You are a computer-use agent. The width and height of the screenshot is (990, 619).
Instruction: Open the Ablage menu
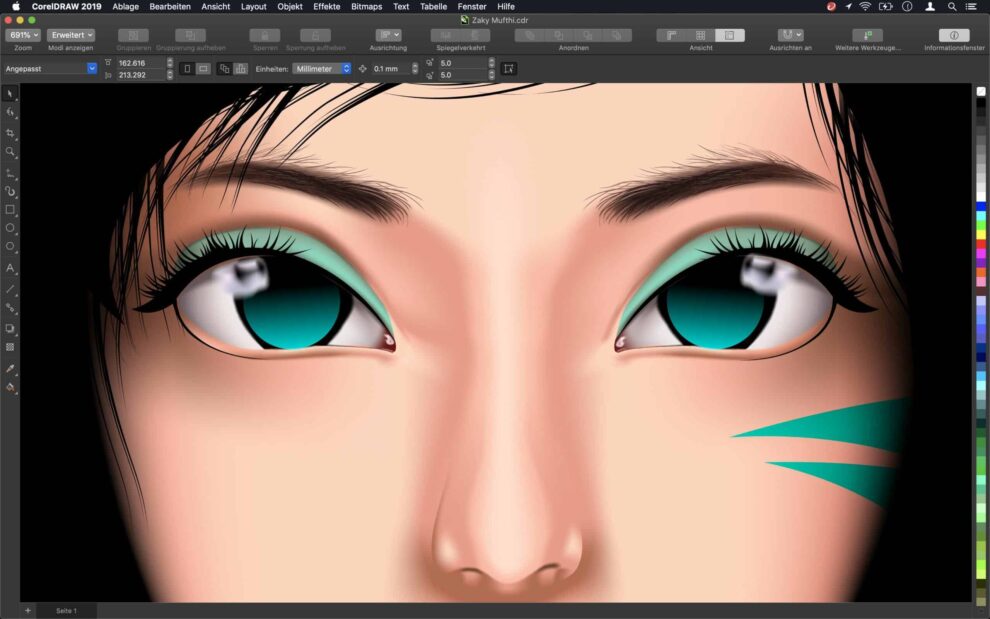click(x=126, y=6)
